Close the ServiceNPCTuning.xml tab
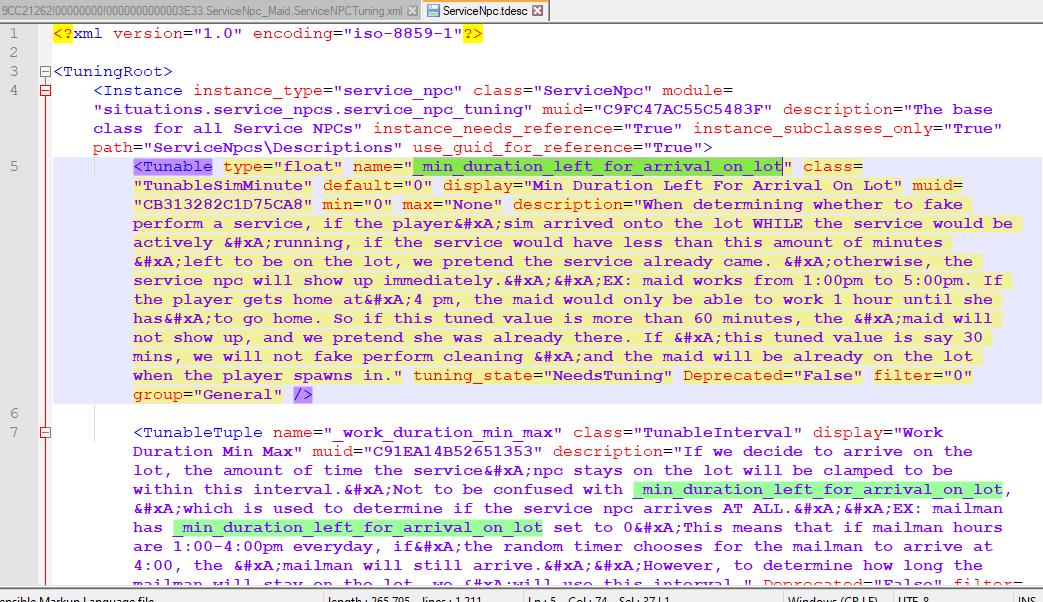The width and height of the screenshot is (1043, 602). click(x=413, y=11)
